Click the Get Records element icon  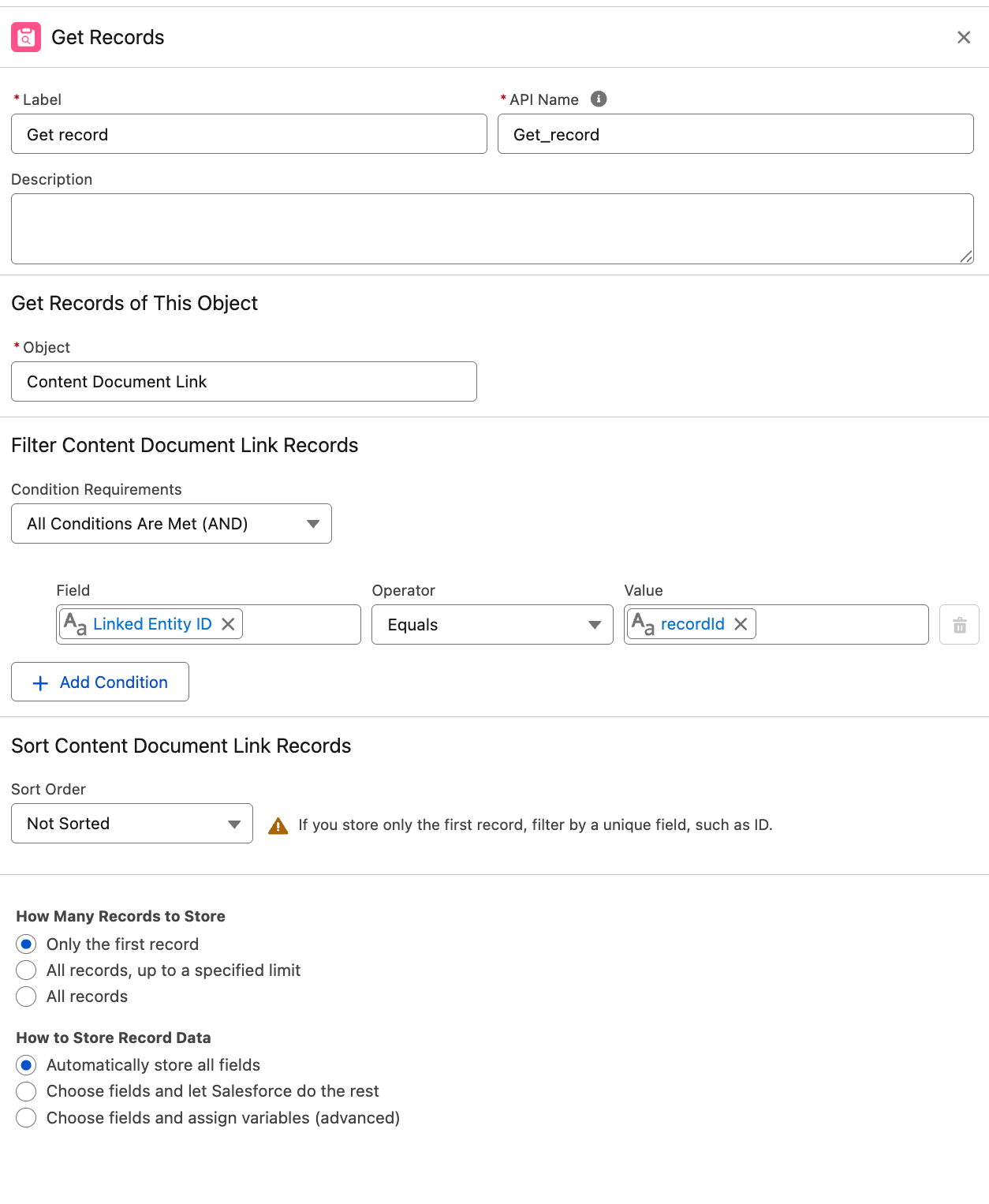click(26, 37)
